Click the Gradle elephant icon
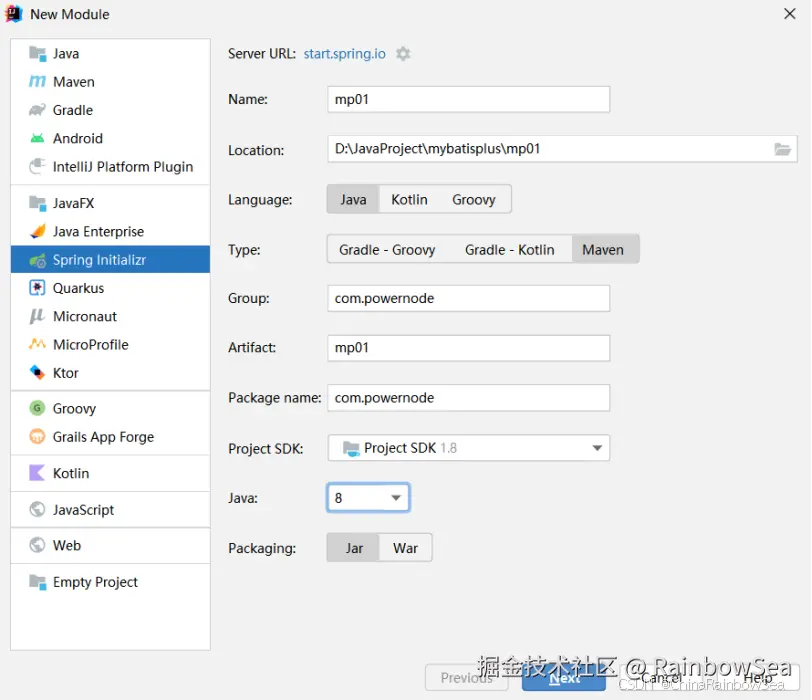Screen dimensions: 812x700 pyautogui.click(x=37, y=110)
